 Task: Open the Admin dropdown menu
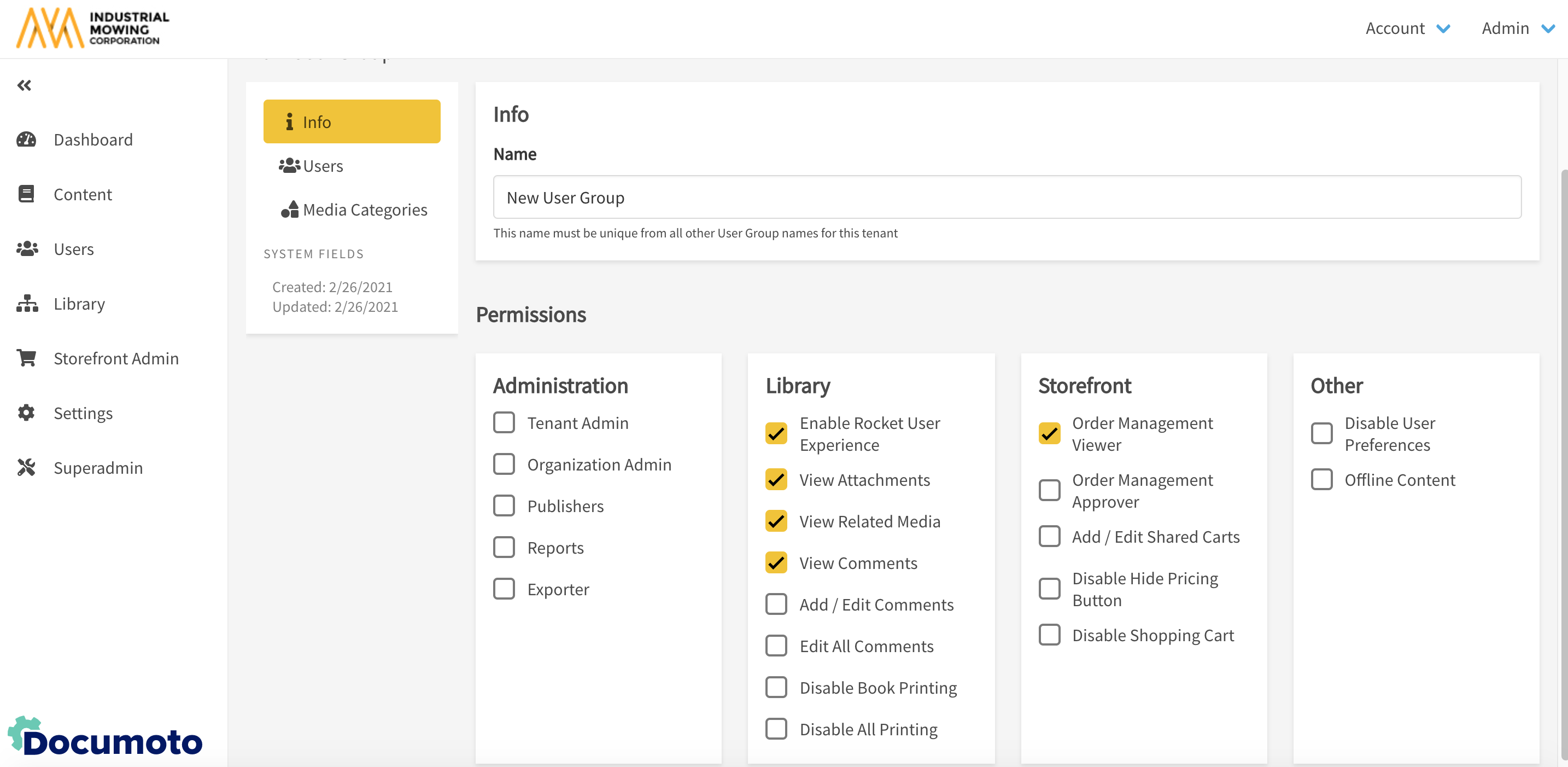click(1517, 28)
